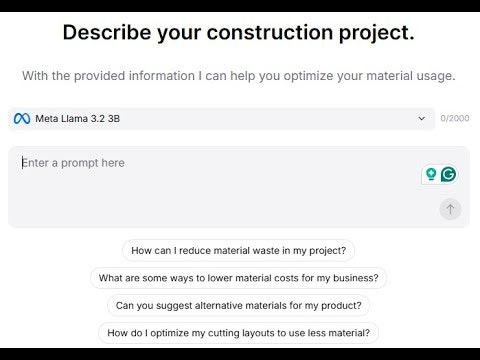The width and height of the screenshot is (480, 360).
Task: Click the 'Describe your construction project.' heading
Action: [239, 33]
